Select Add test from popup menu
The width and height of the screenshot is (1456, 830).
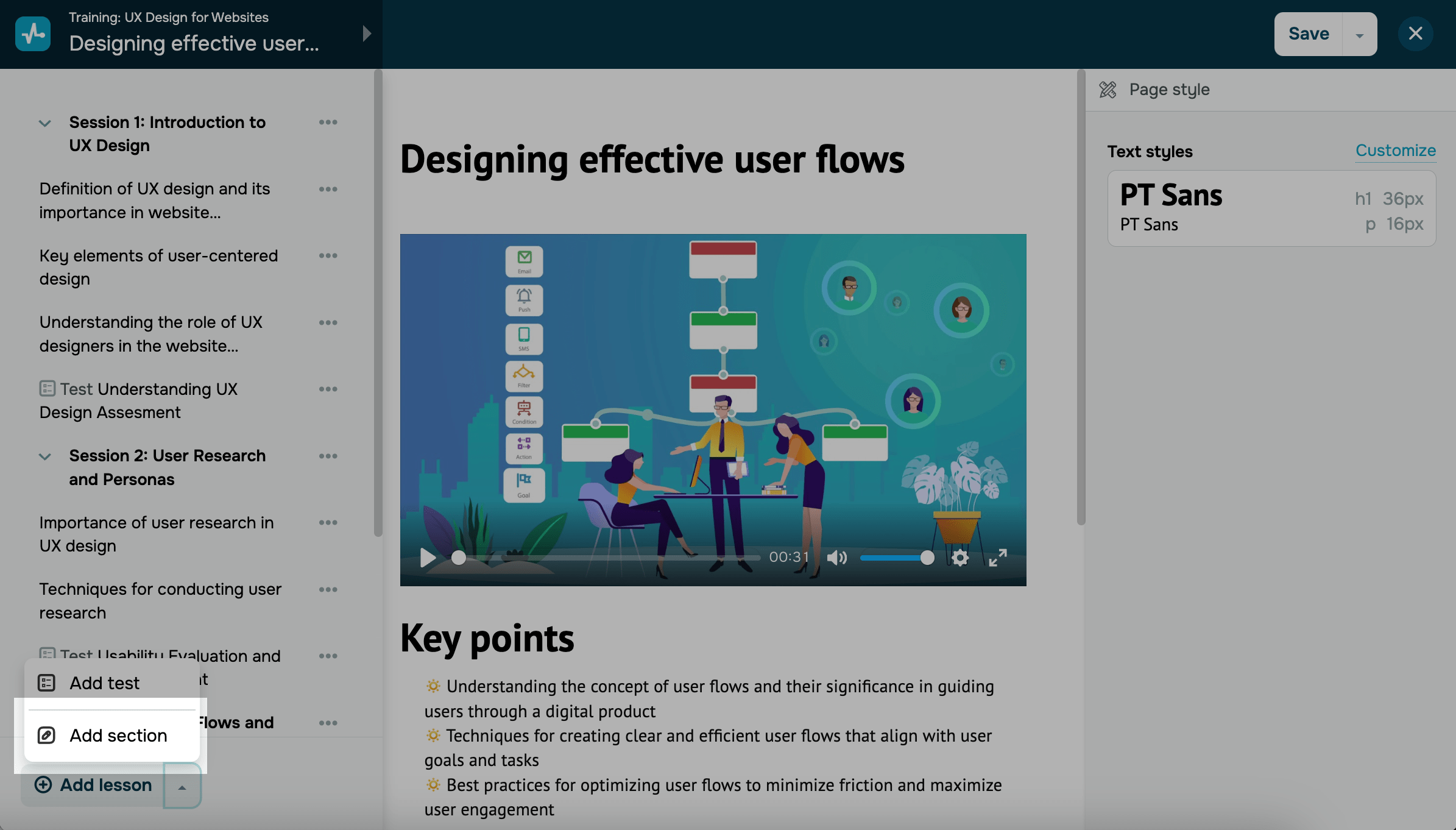[x=105, y=683]
